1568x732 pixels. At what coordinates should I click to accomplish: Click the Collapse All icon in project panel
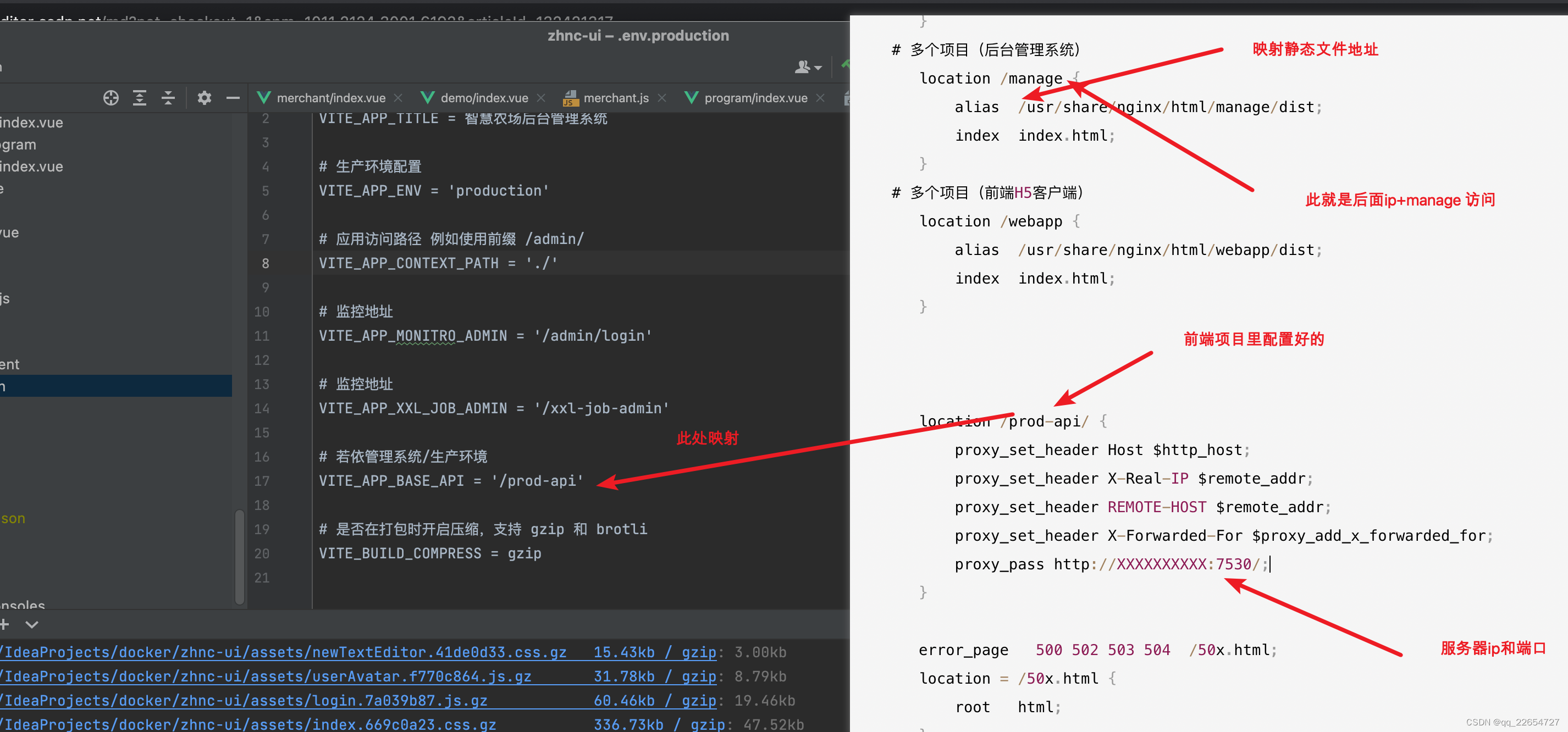click(168, 98)
